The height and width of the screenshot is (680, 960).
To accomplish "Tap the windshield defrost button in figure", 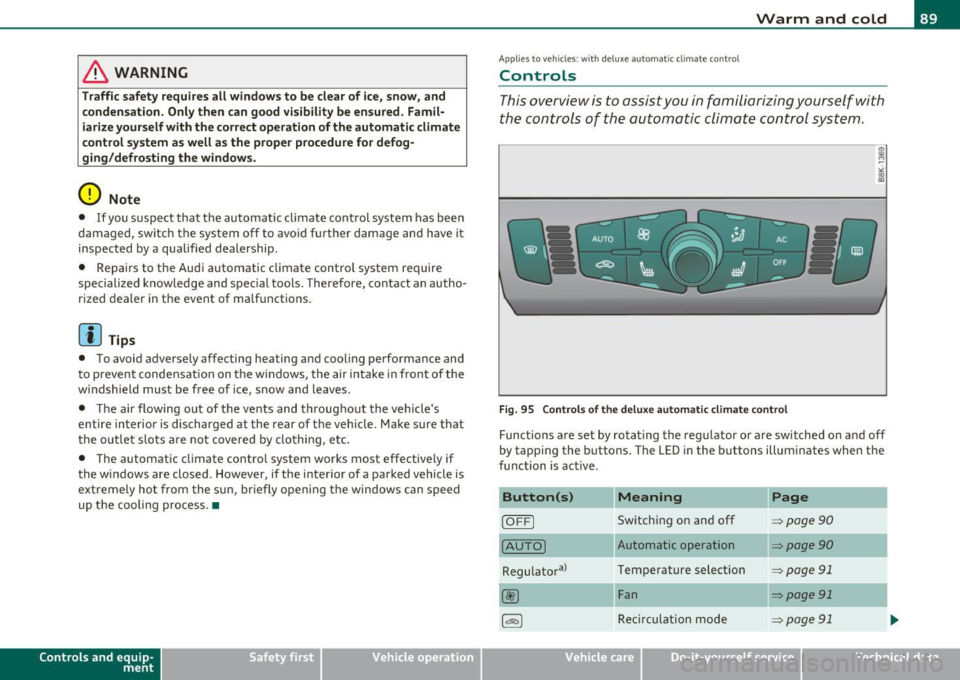I will (530, 249).
